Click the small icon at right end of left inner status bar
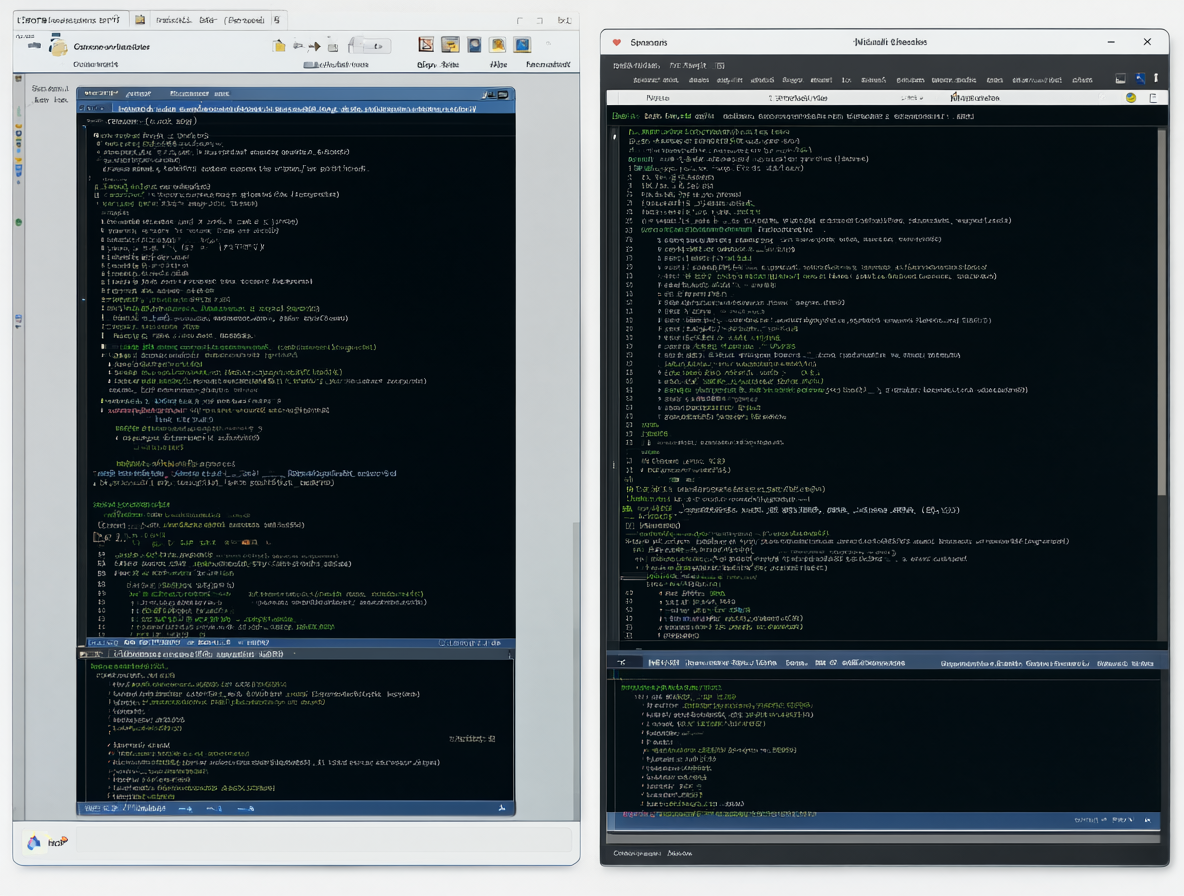1184x896 pixels. 501,808
